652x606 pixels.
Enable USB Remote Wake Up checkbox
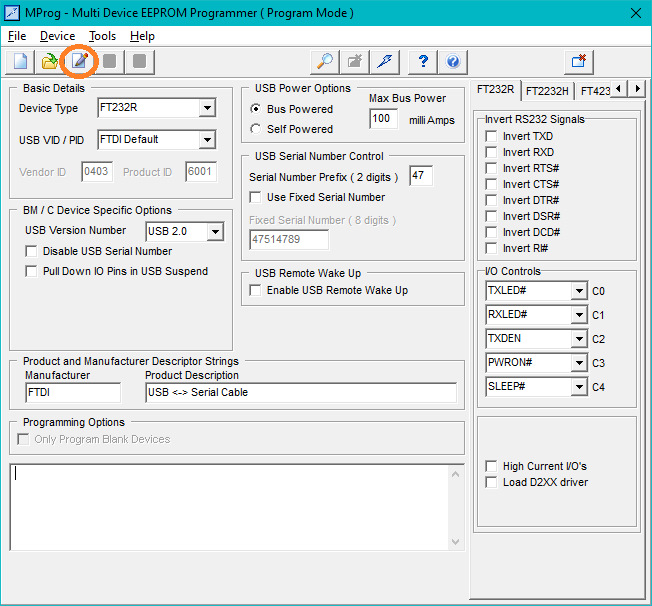(x=255, y=290)
